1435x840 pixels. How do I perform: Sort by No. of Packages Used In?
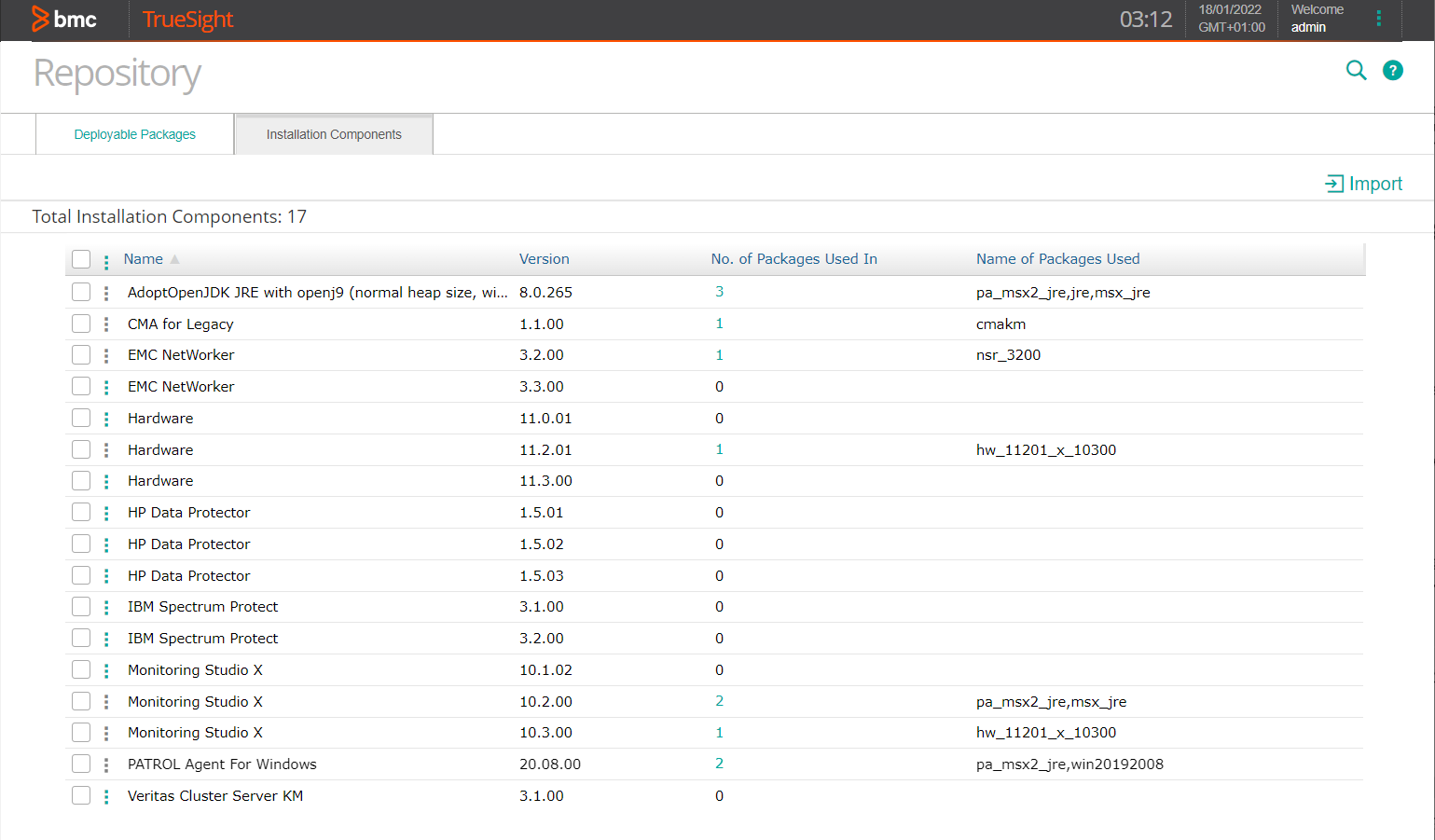tap(793, 259)
